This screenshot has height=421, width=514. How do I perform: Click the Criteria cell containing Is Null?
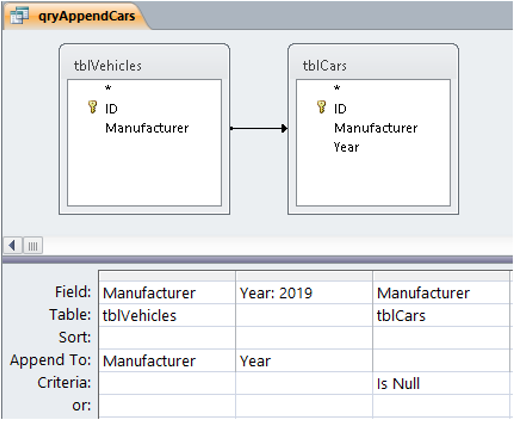pyautogui.click(x=441, y=383)
